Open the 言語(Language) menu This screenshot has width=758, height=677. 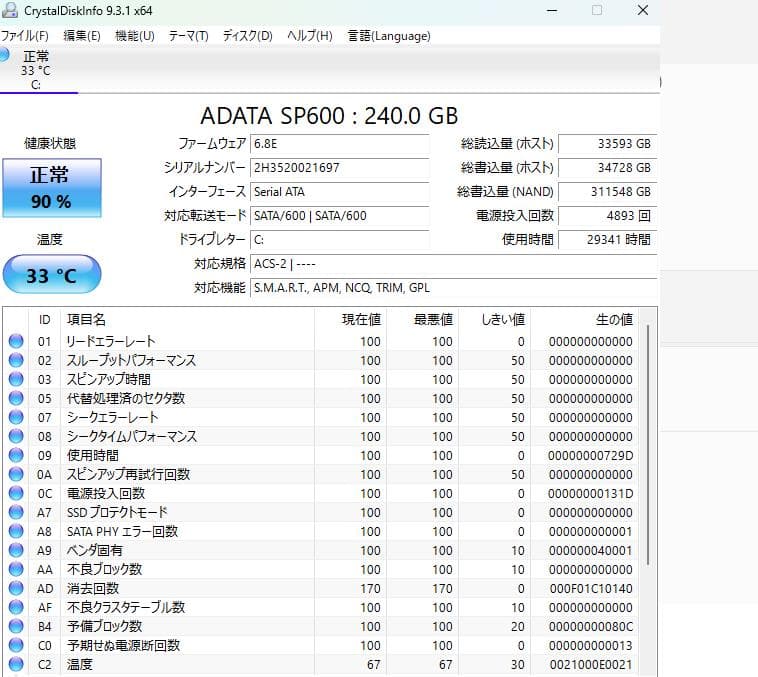(389, 36)
